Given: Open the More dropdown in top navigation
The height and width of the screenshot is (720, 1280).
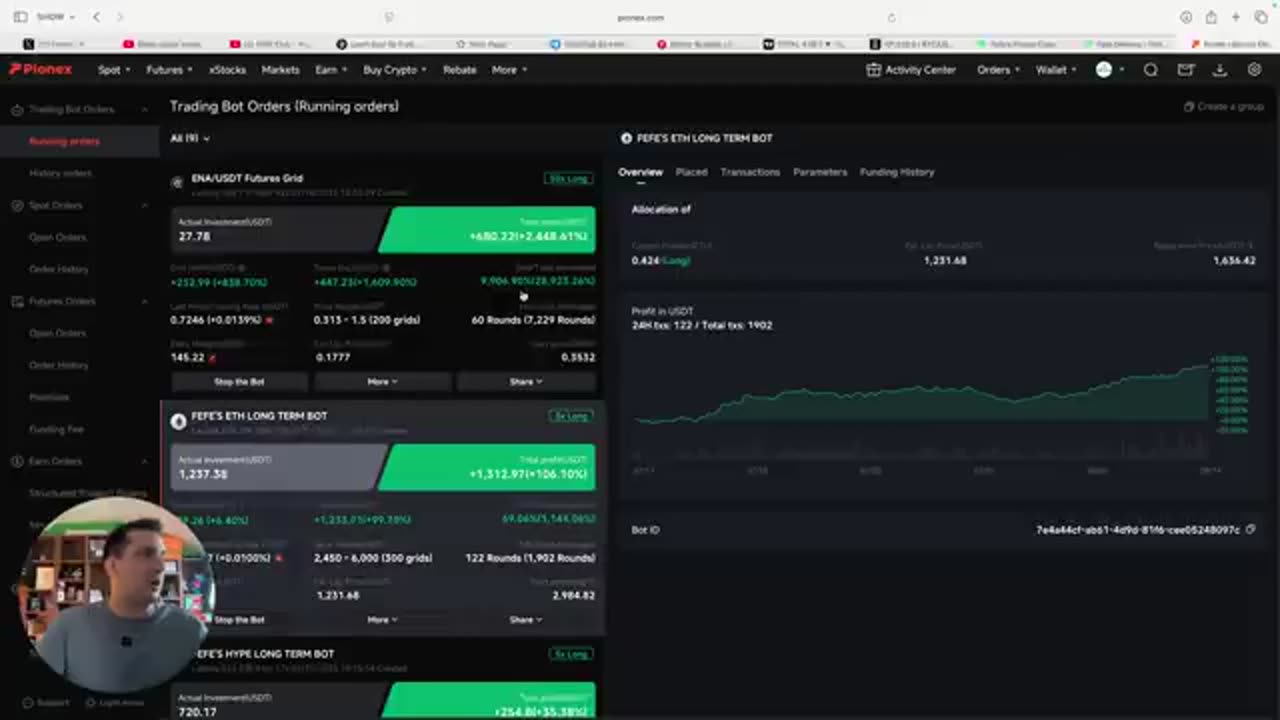Looking at the screenshot, I should 510,70.
